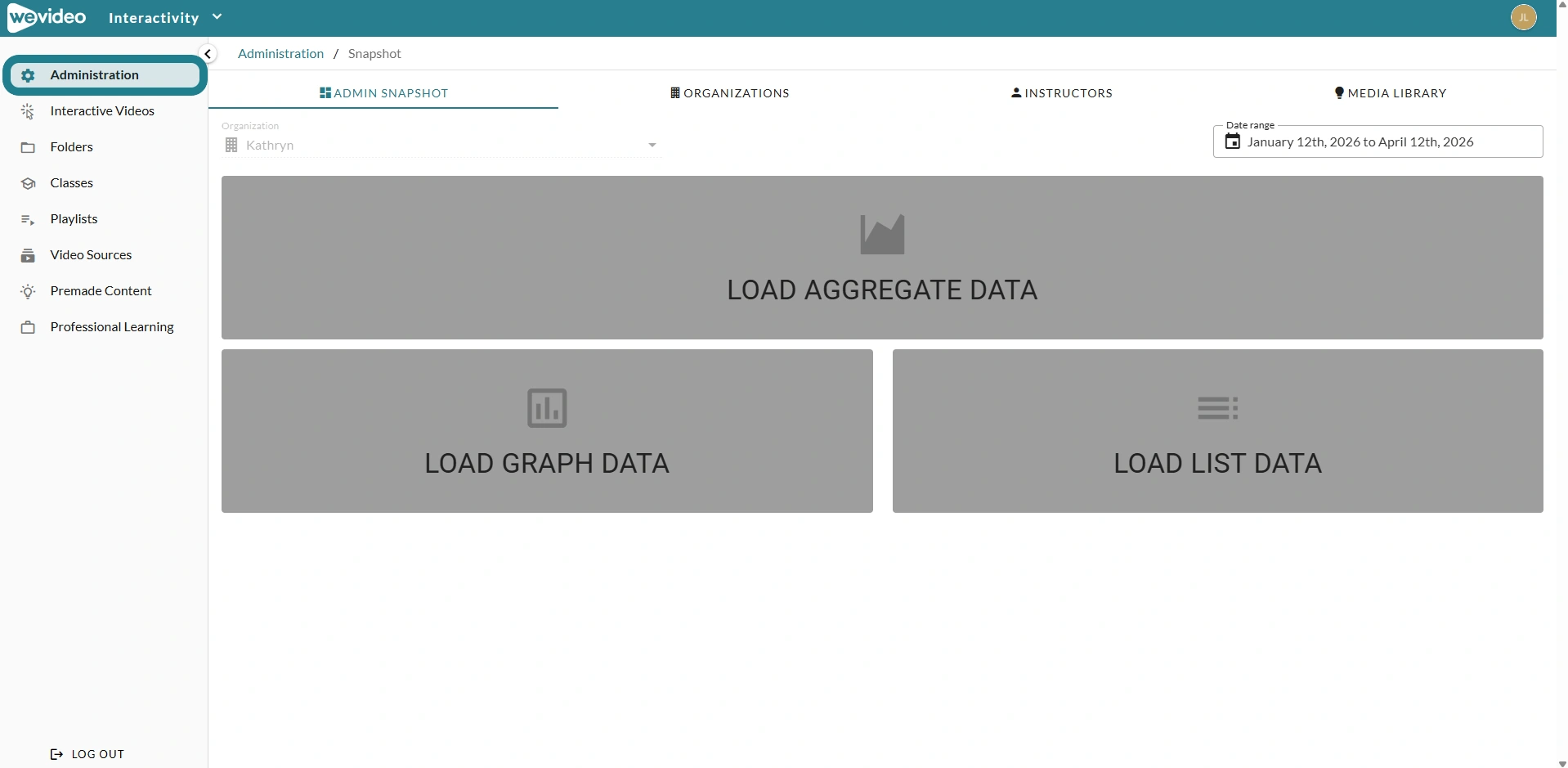
Task: Click the WeVideo logo
Action: [47, 17]
